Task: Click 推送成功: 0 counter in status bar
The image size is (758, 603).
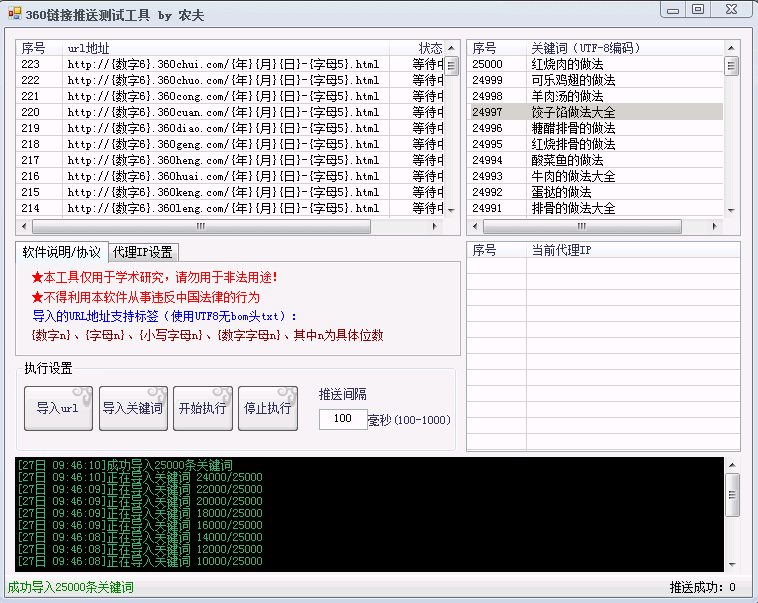Action: [702, 587]
